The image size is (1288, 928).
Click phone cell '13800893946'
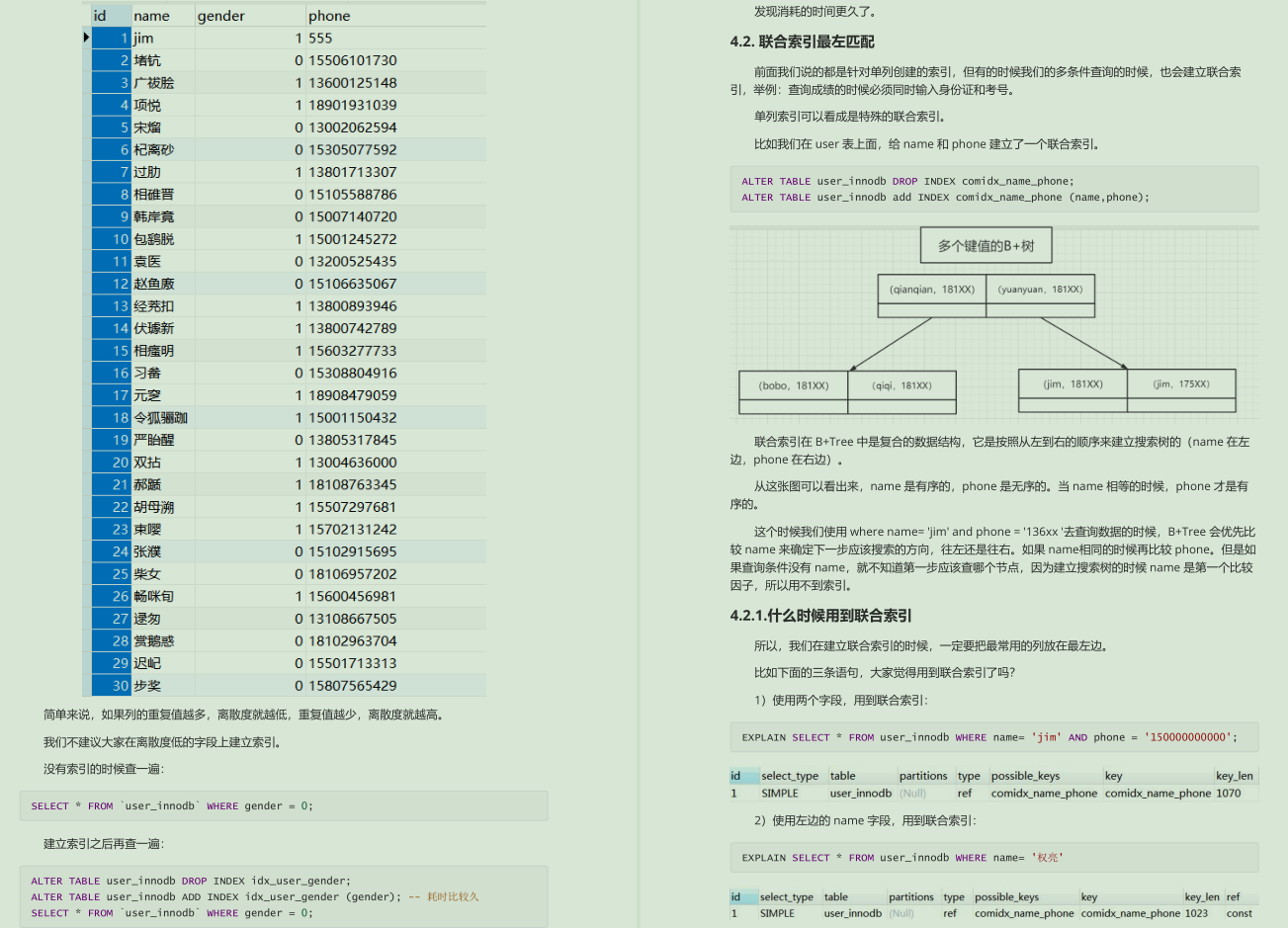[353, 306]
